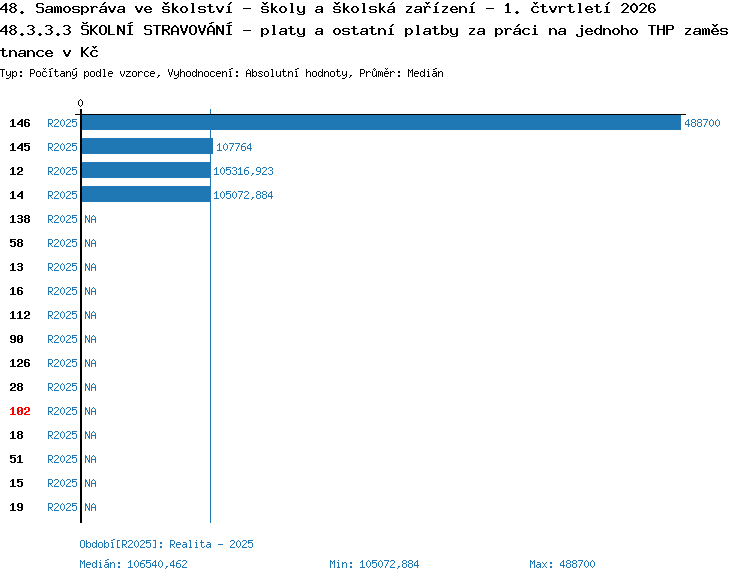The width and height of the screenshot is (750, 582).
Task: Click the Medián 106540,462 summary text
Action: click(133, 564)
